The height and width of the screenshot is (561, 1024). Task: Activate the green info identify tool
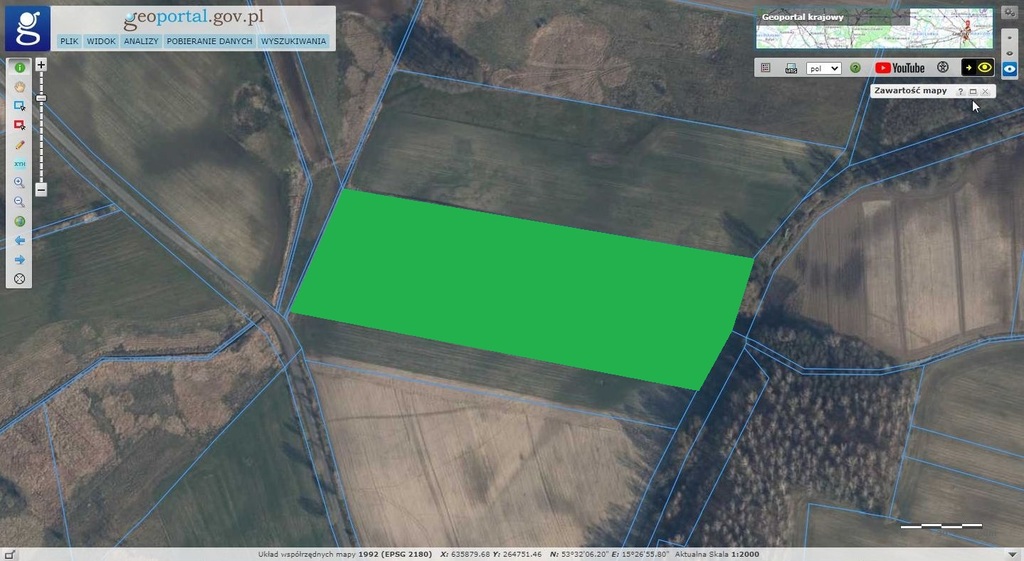click(x=19, y=67)
